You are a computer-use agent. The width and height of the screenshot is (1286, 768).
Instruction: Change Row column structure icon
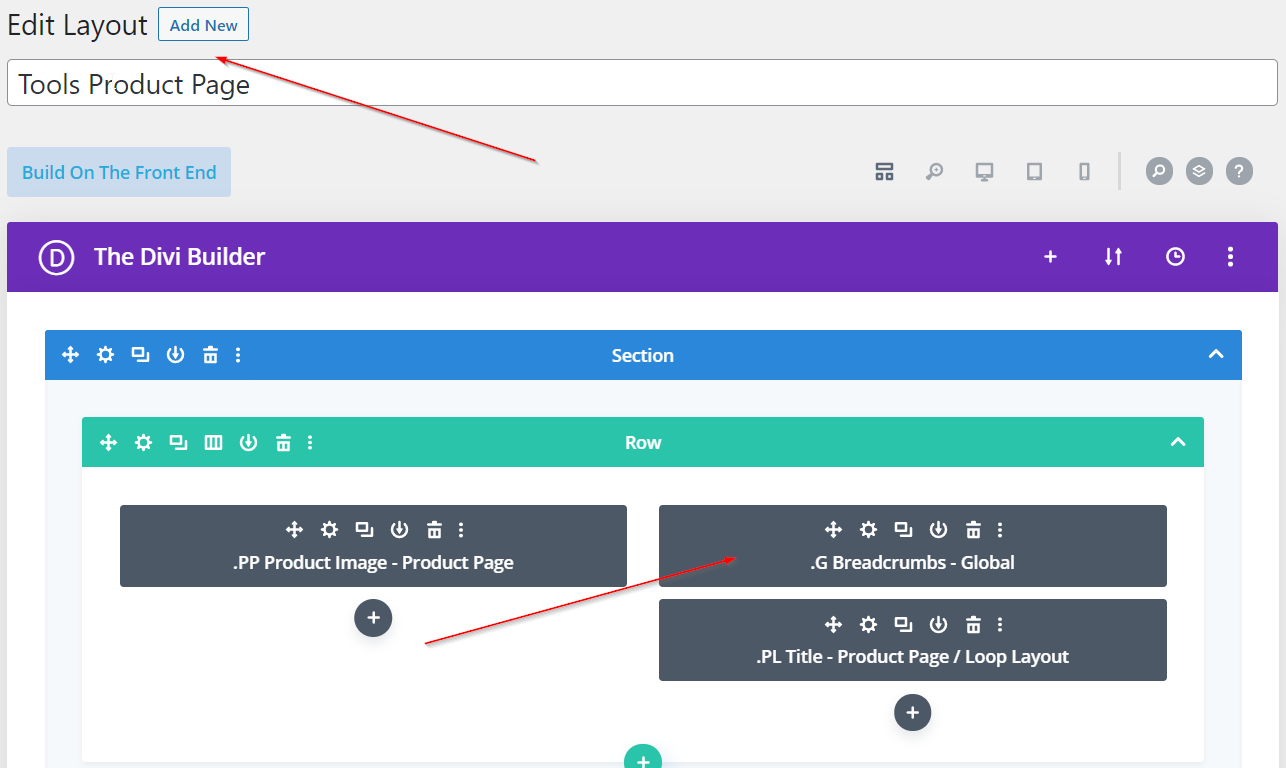213,442
